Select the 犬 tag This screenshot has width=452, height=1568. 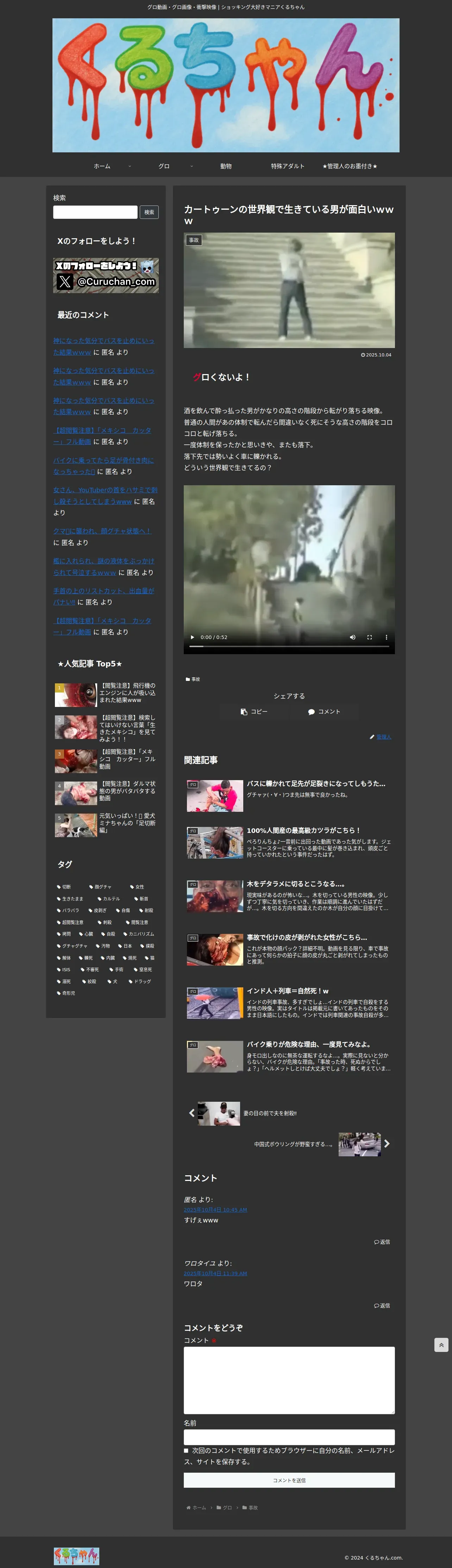tap(112, 981)
